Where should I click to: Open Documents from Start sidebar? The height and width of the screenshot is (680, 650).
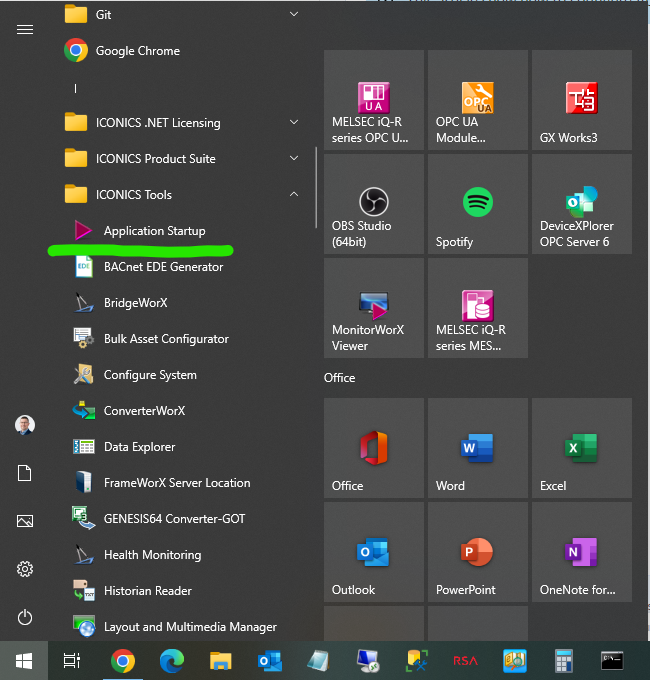click(25, 473)
